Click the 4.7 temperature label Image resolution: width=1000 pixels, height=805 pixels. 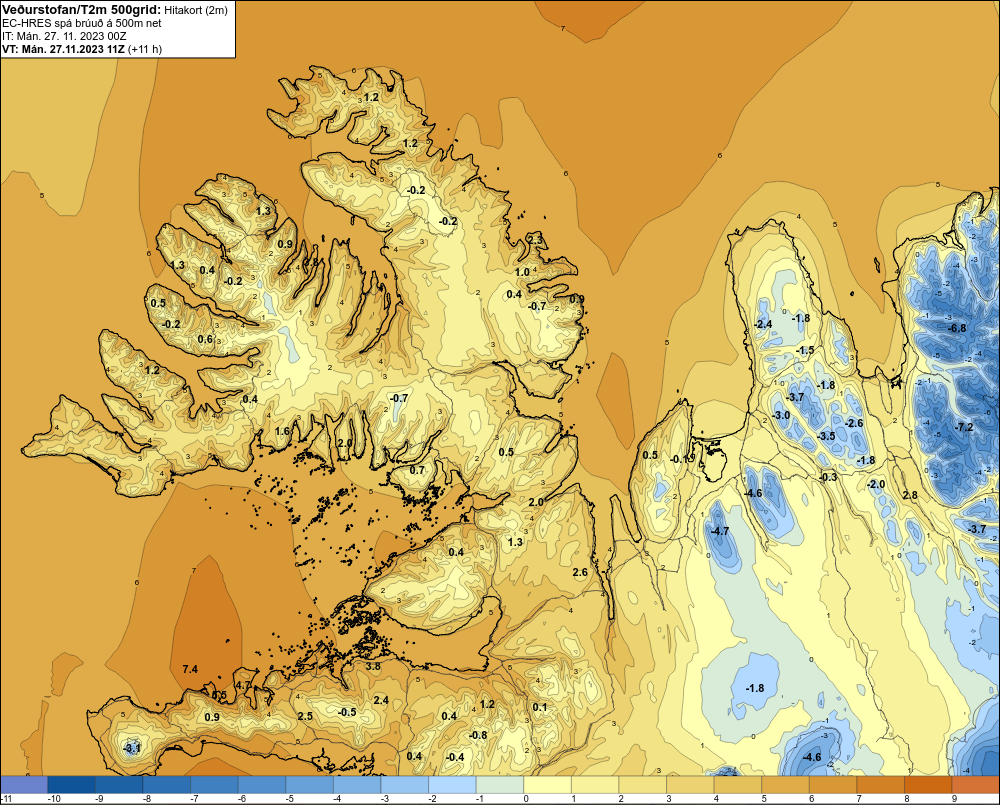243,685
